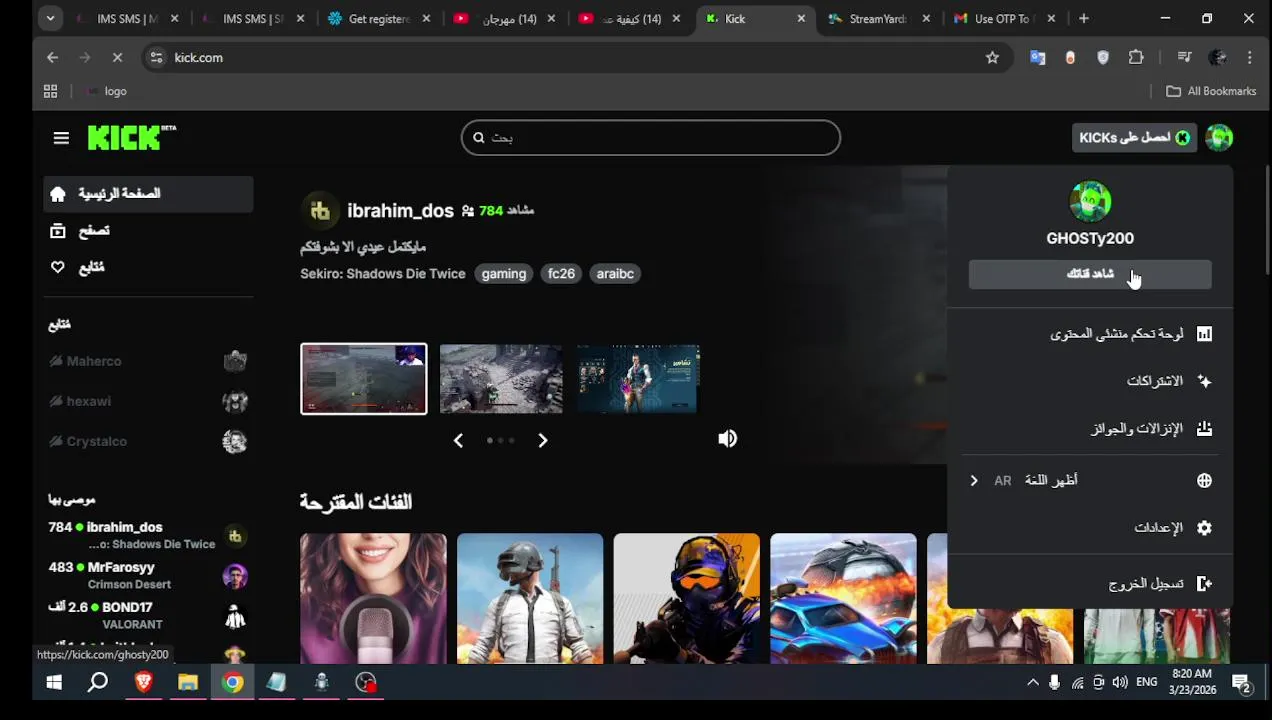The image size is (1272, 720).
Task: Open followed channel Maherco
Action: [x=148, y=361]
